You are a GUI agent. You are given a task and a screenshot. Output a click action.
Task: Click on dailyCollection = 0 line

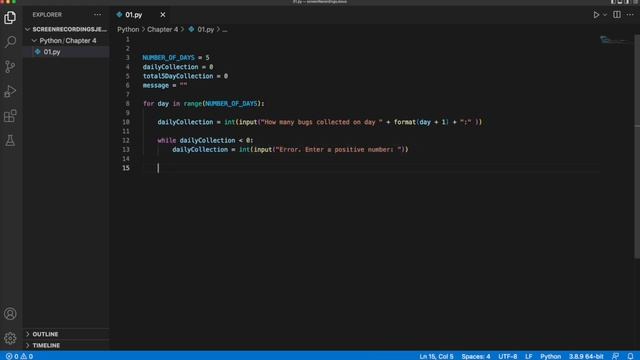click(x=178, y=67)
